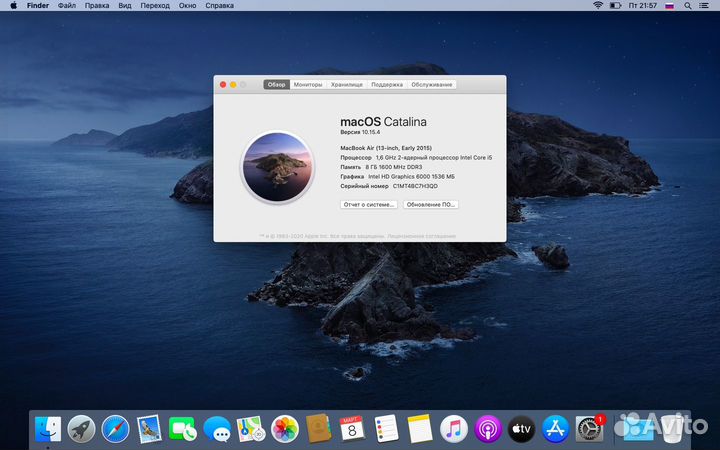The width and height of the screenshot is (720, 450).
Task: Click Графика Intel HD Graphics 6000 line
Action: [397, 176]
